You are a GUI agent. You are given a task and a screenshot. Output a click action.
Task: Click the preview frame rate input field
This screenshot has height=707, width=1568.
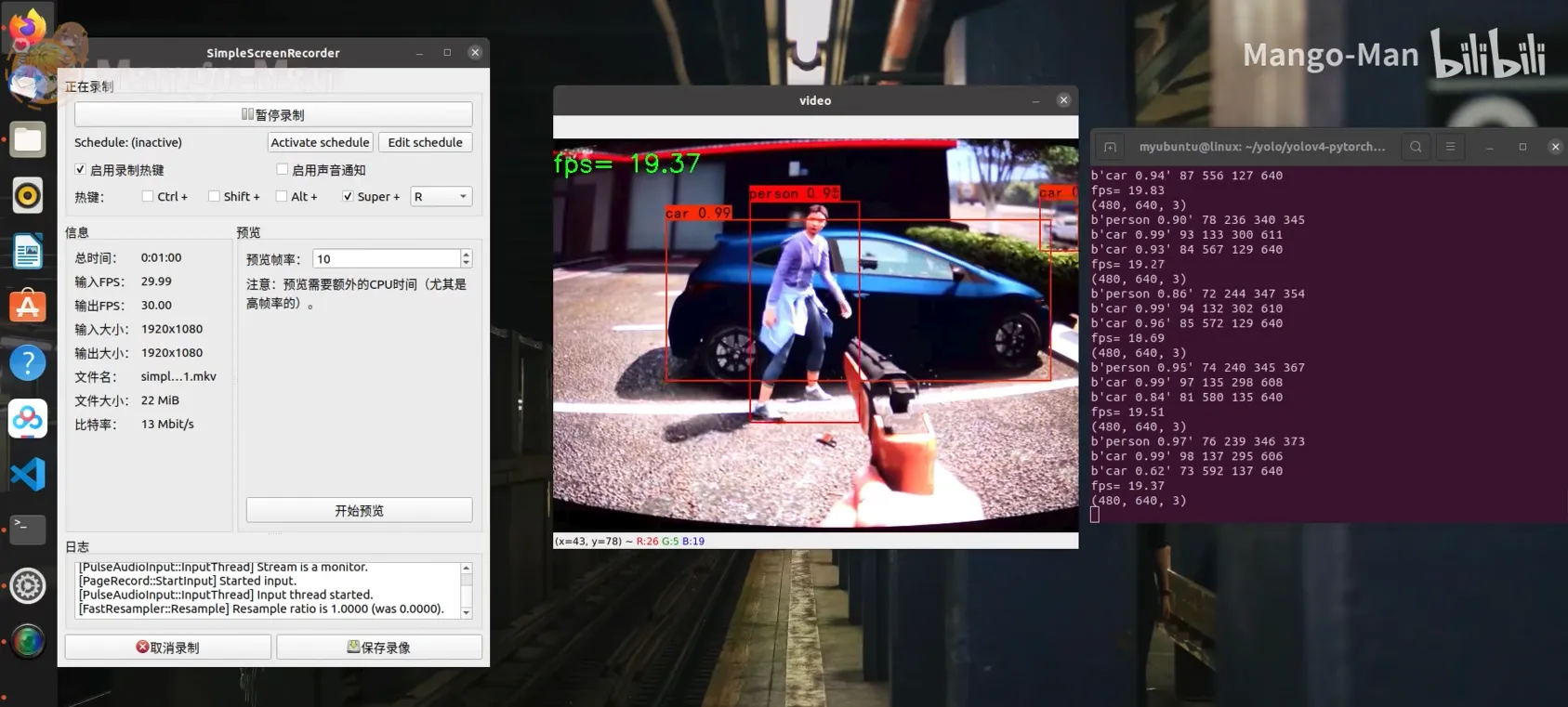tap(387, 258)
